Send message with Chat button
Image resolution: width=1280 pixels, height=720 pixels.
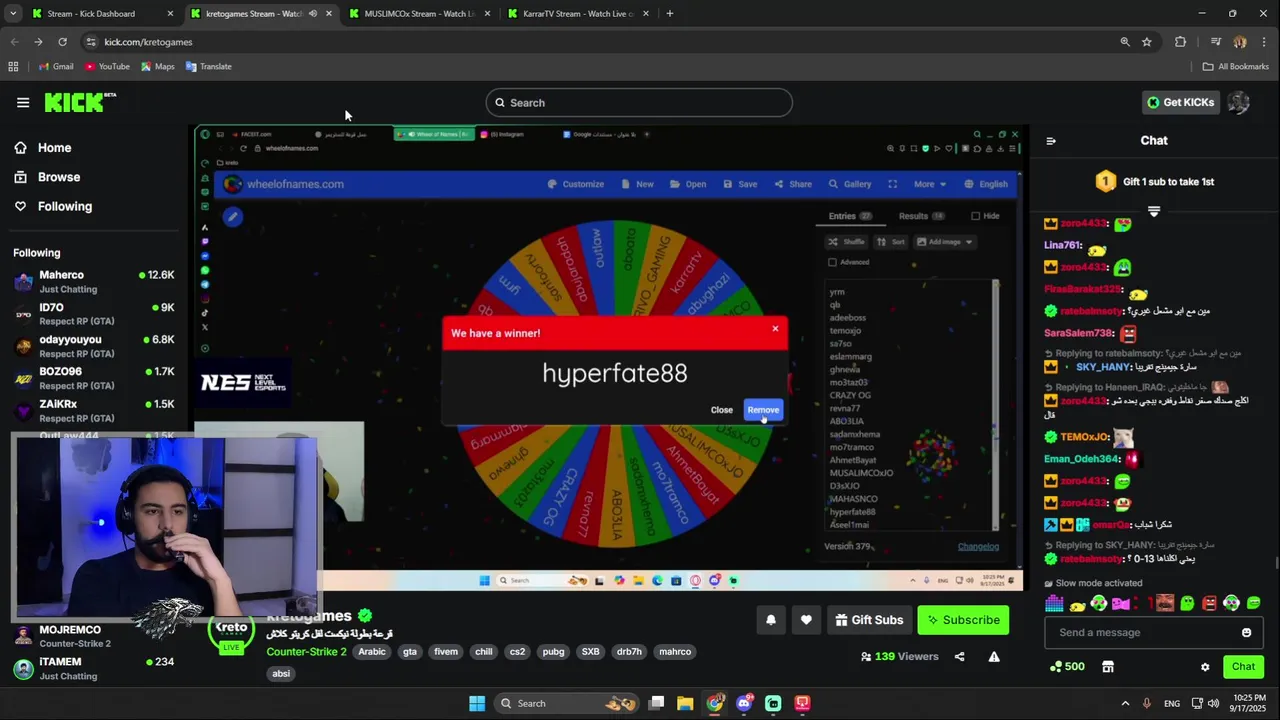coord(1243,667)
